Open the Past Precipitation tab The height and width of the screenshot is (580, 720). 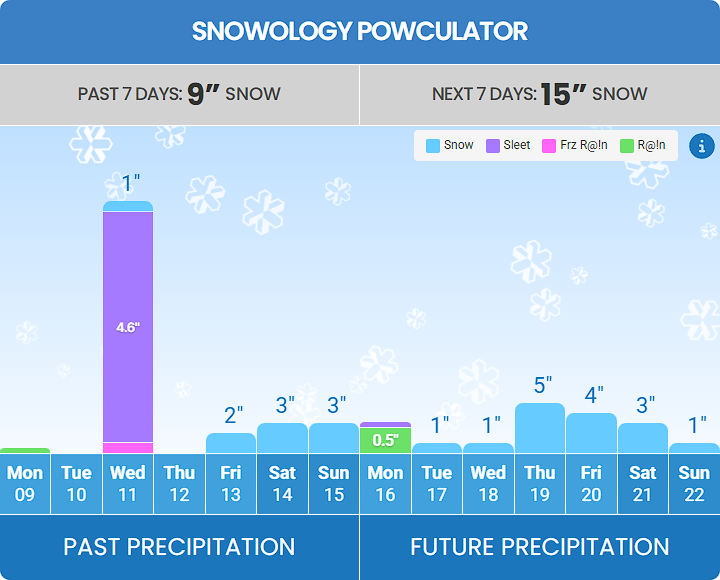(179, 547)
